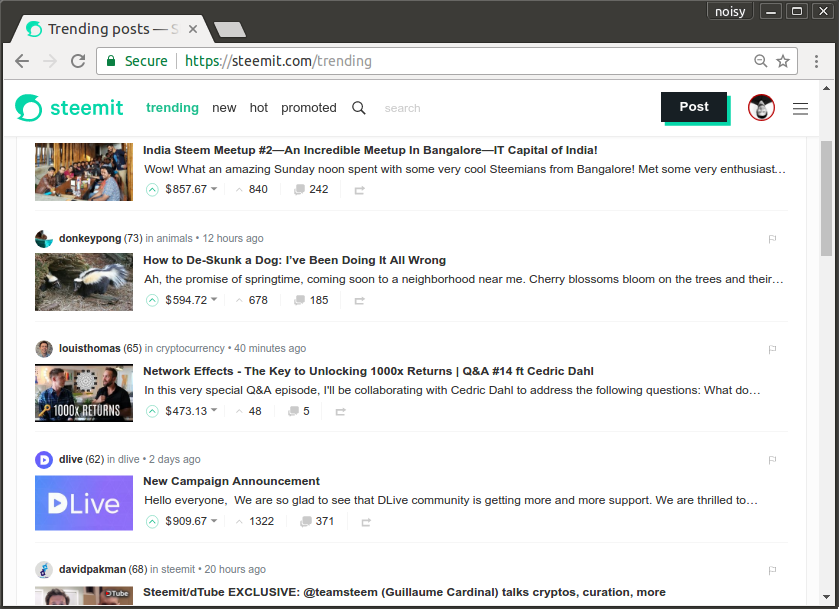Click the dlive author avatar
The height and width of the screenshot is (609, 839).
pyautogui.click(x=44, y=460)
